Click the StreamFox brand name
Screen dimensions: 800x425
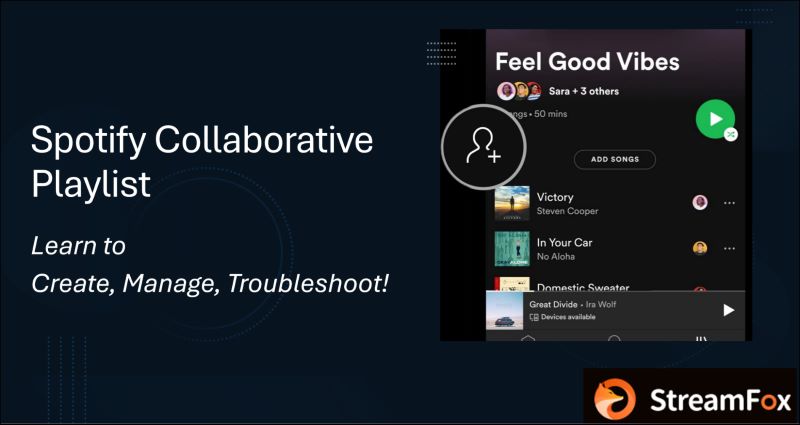[719, 400]
